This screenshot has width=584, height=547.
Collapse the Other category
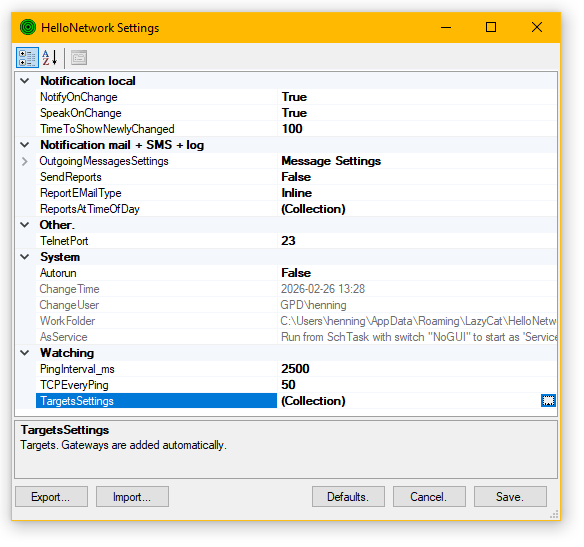click(25, 225)
